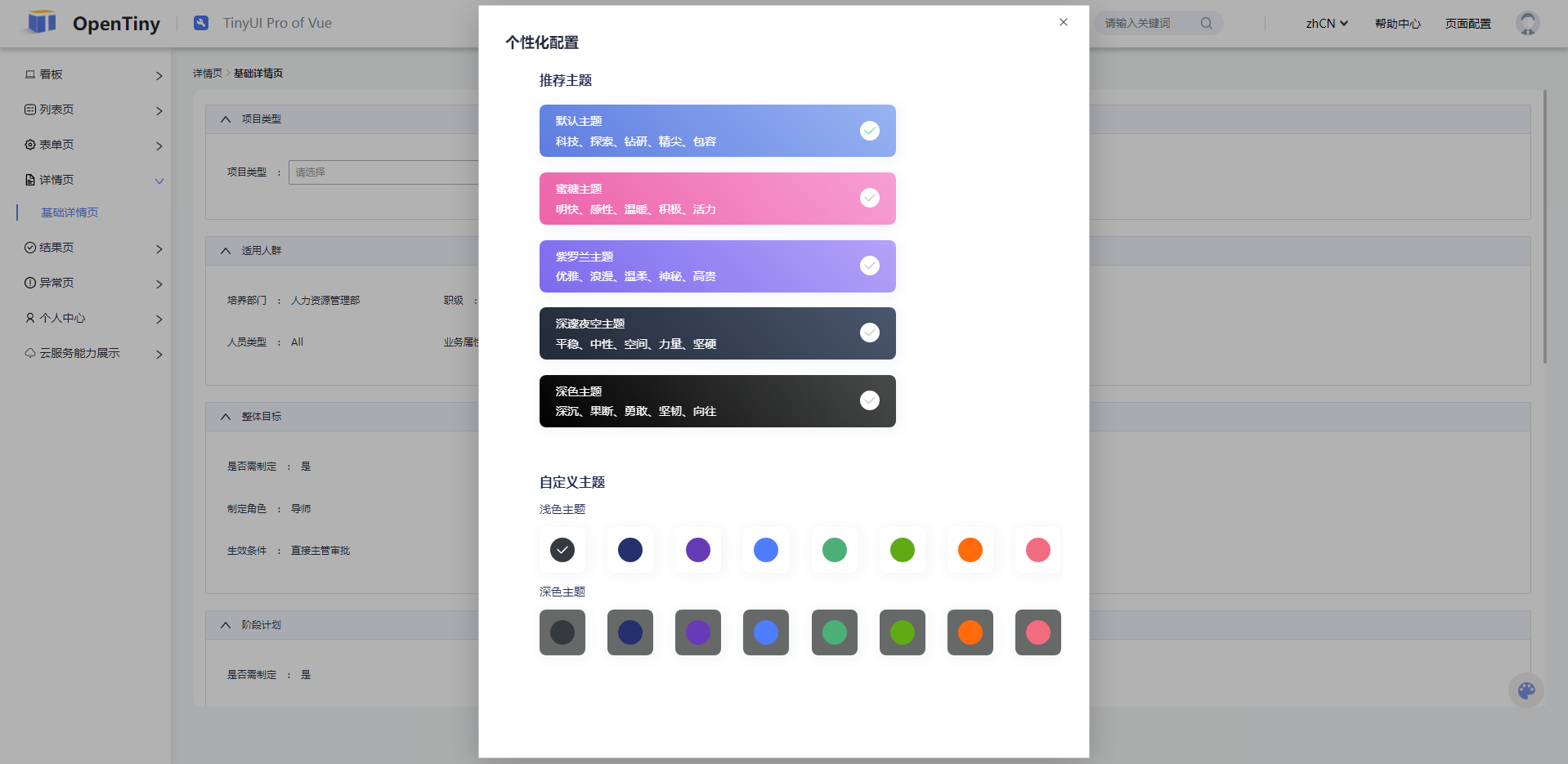Click the TinyUI Pro rocket icon
The width and height of the screenshot is (1568, 764).
coord(201,23)
